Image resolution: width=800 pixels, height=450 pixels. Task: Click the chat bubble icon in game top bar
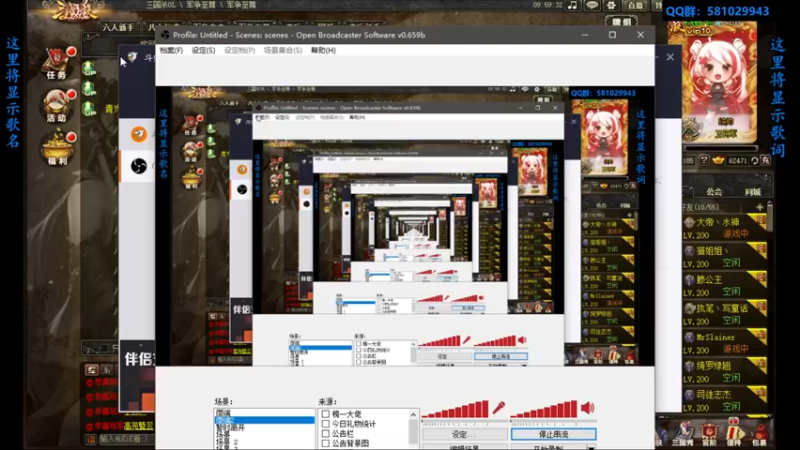592,5
